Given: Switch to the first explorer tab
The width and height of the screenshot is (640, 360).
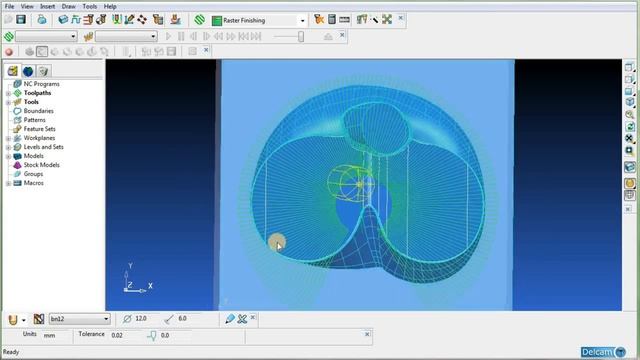Looking at the screenshot, I should pyautogui.click(x=13, y=71).
